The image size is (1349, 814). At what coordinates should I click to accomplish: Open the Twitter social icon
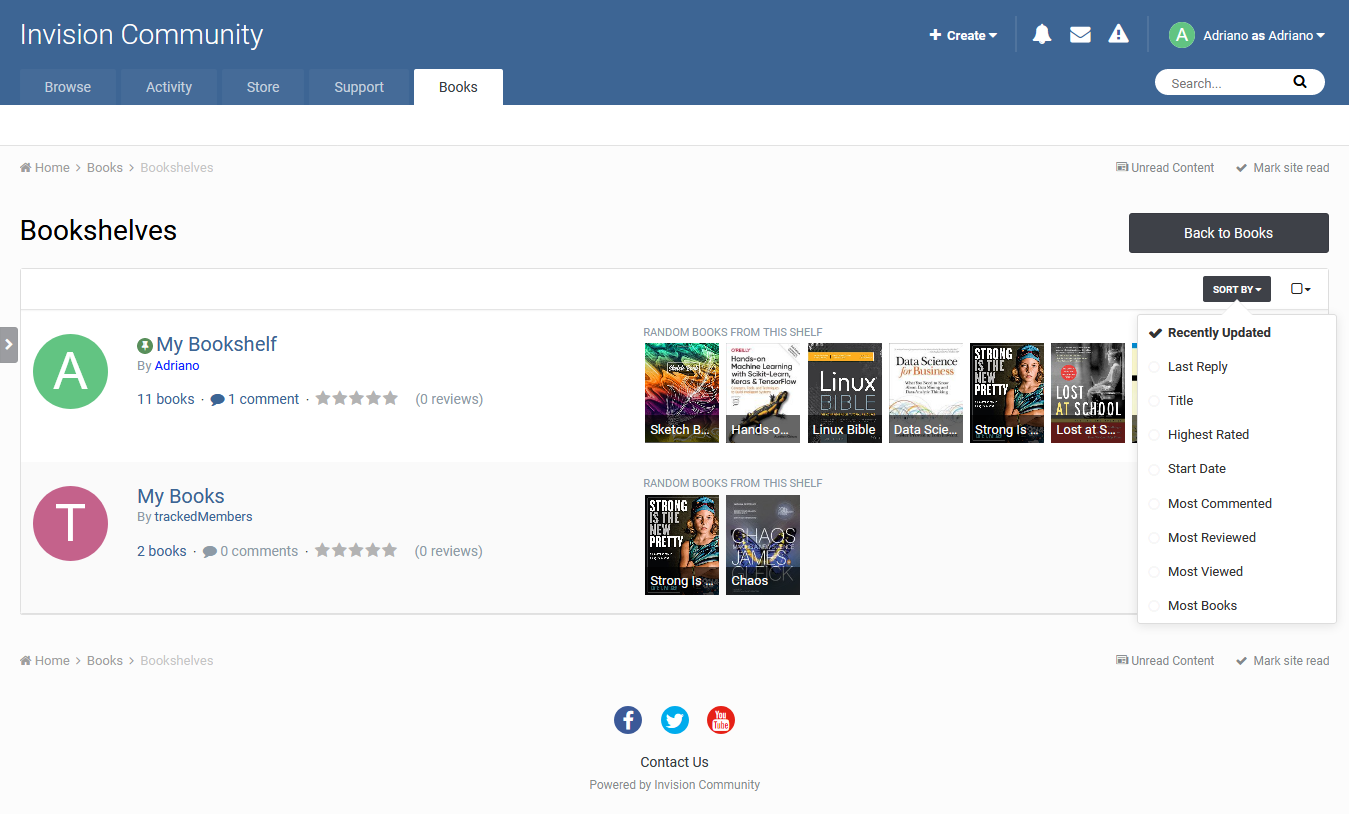pyautogui.click(x=675, y=720)
